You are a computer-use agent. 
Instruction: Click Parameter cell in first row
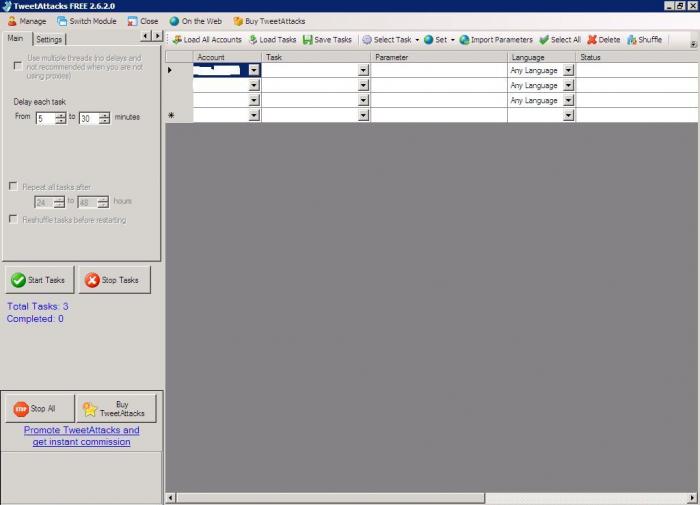(439, 70)
